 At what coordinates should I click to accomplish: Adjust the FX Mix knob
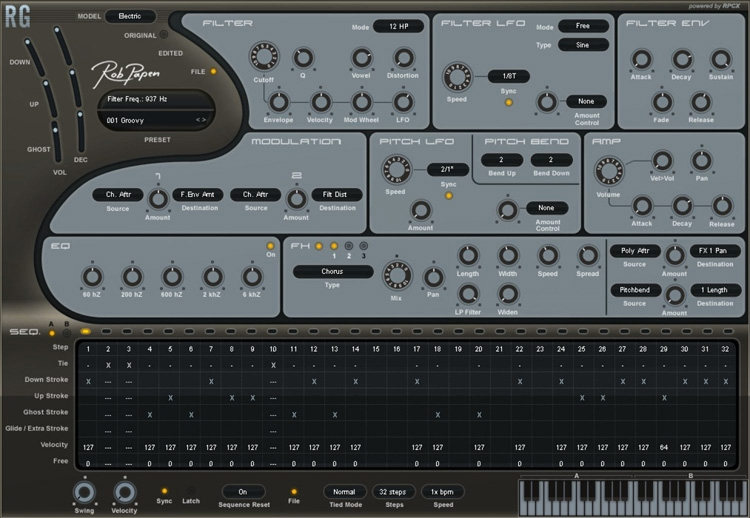click(397, 276)
